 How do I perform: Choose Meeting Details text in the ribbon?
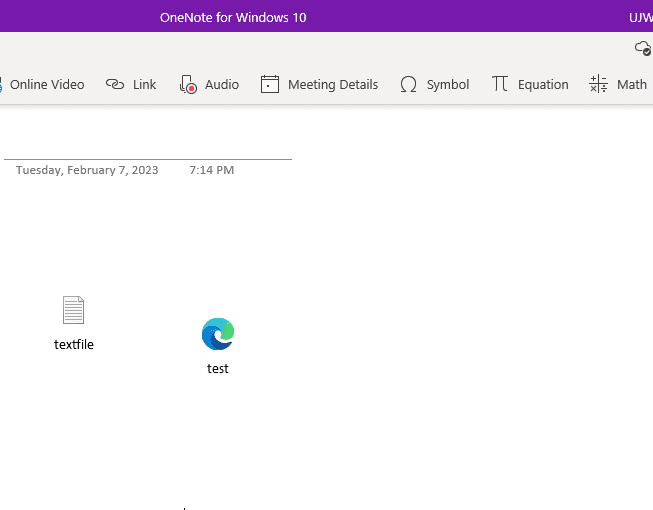coord(333,85)
